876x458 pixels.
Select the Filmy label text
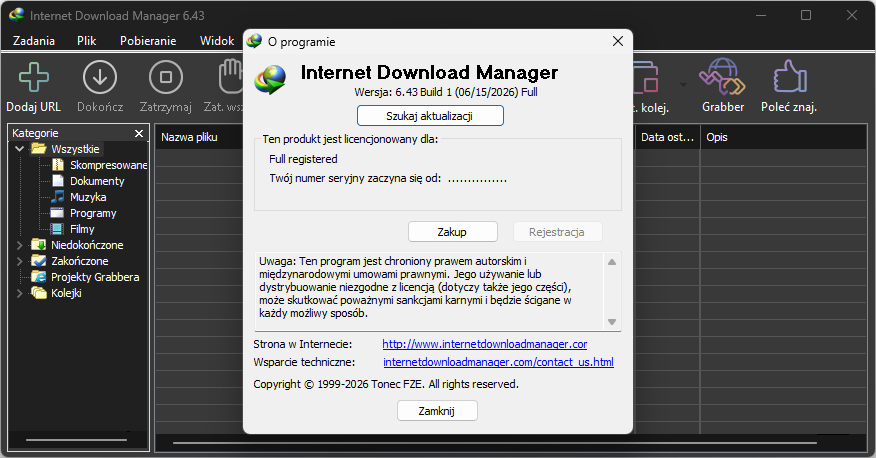pyautogui.click(x=82, y=229)
